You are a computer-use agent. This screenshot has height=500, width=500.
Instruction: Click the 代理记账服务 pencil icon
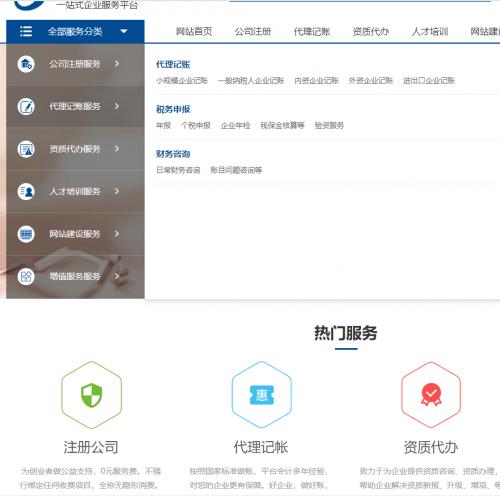coord(26,106)
